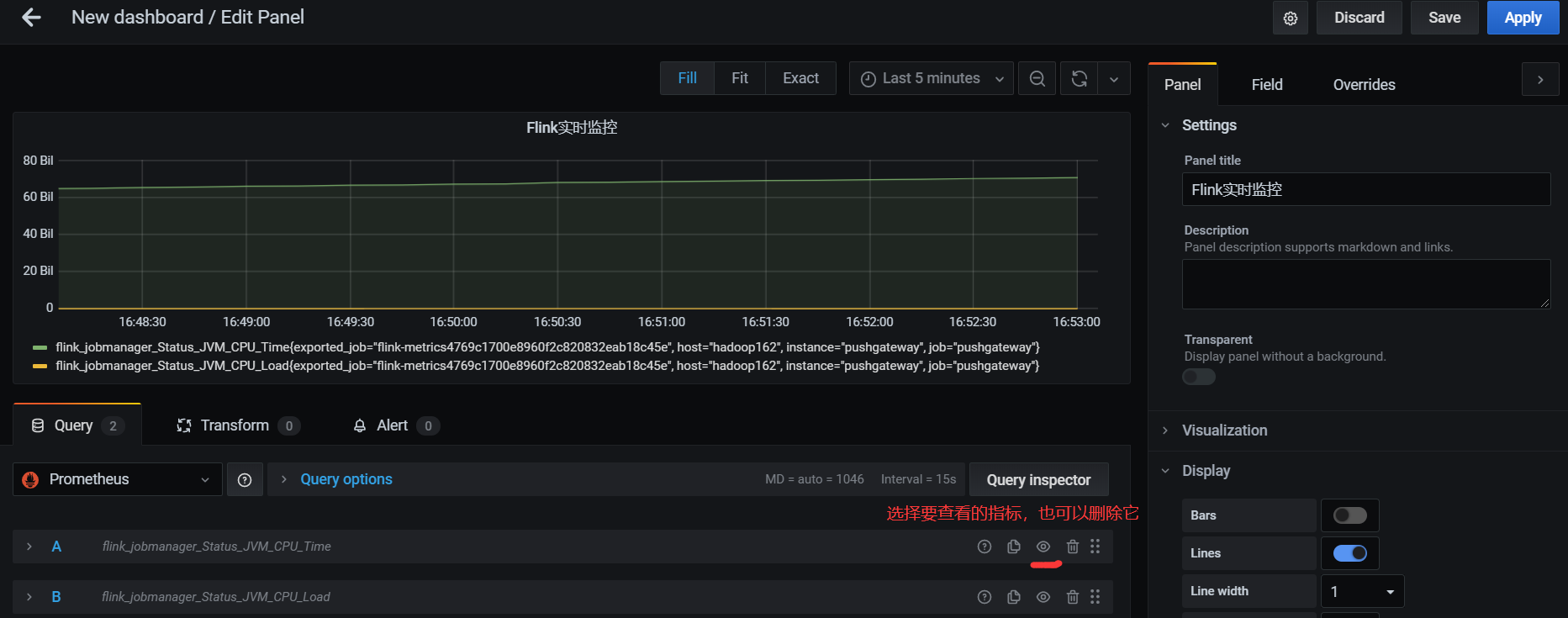Click the Transform tab icon
Image resolution: width=1568 pixels, height=618 pixels.
point(184,425)
